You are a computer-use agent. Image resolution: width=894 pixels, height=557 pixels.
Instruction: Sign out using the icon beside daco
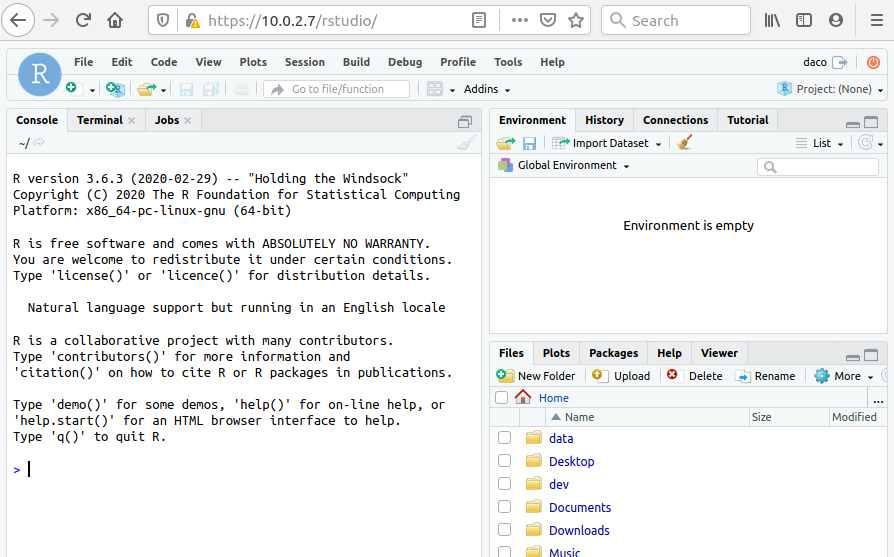click(x=840, y=62)
